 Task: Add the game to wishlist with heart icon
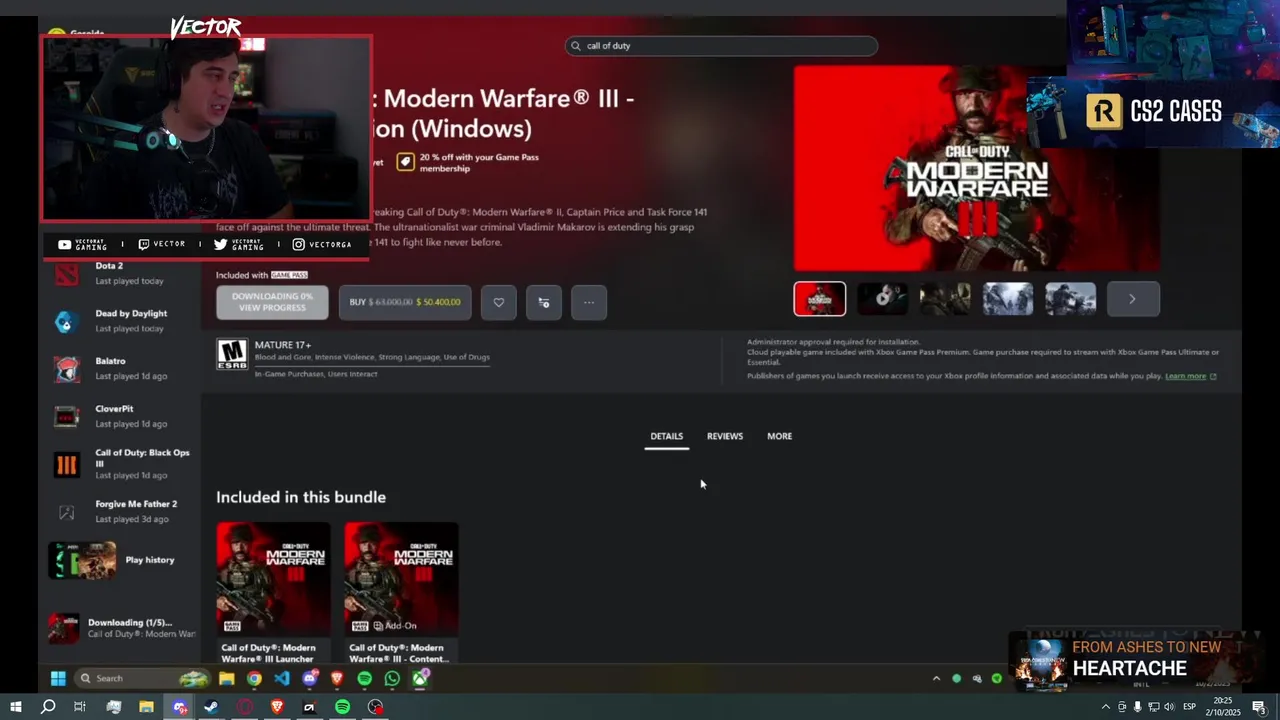tap(498, 302)
